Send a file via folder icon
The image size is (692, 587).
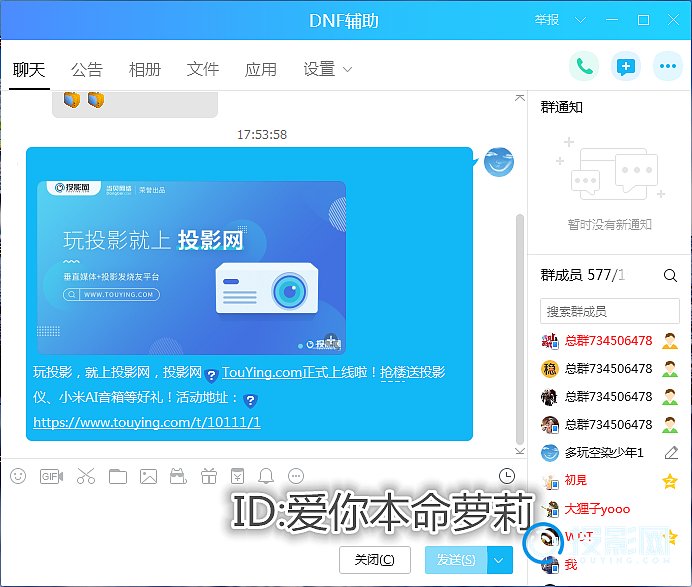coord(118,476)
